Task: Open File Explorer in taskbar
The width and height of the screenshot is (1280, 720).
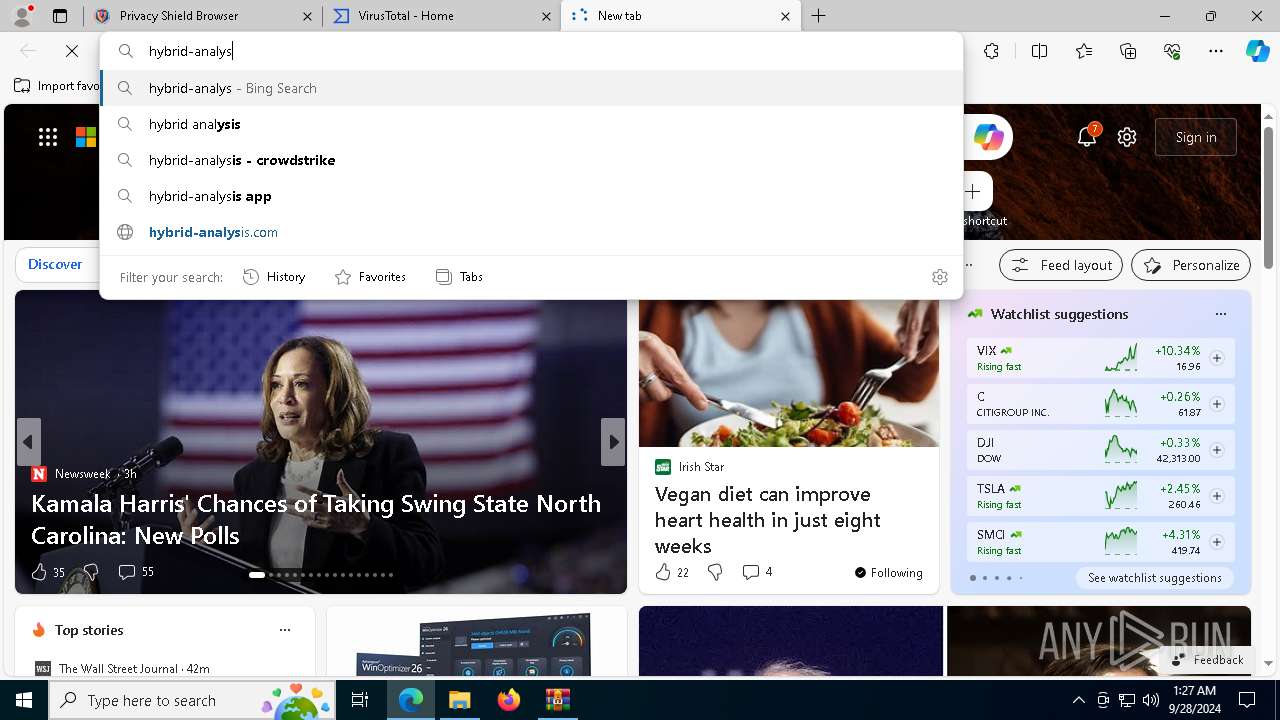Action: pos(459,700)
